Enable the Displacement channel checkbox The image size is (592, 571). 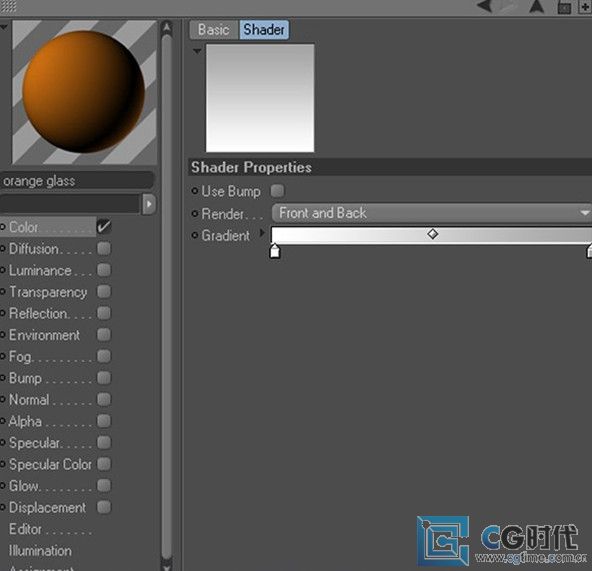coord(104,507)
